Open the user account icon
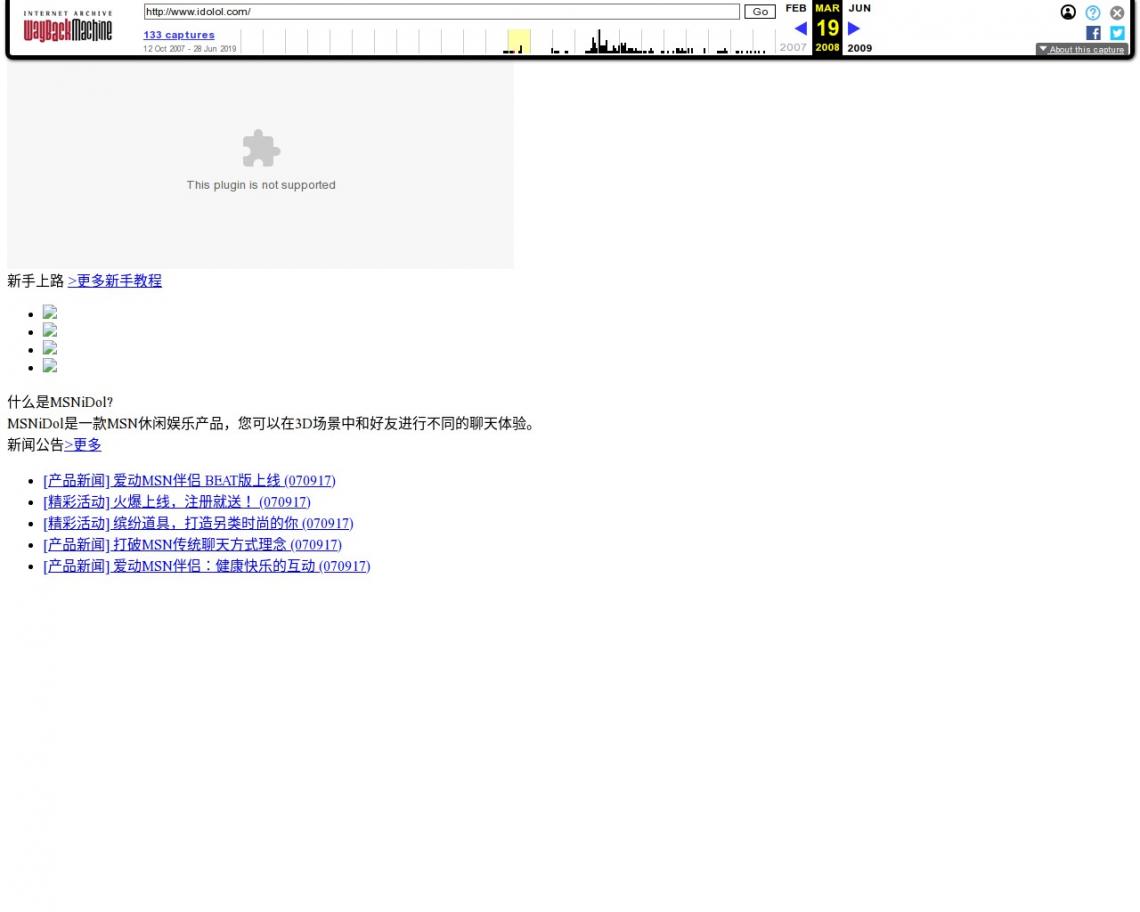The width and height of the screenshot is (1140, 912). tap(1067, 12)
